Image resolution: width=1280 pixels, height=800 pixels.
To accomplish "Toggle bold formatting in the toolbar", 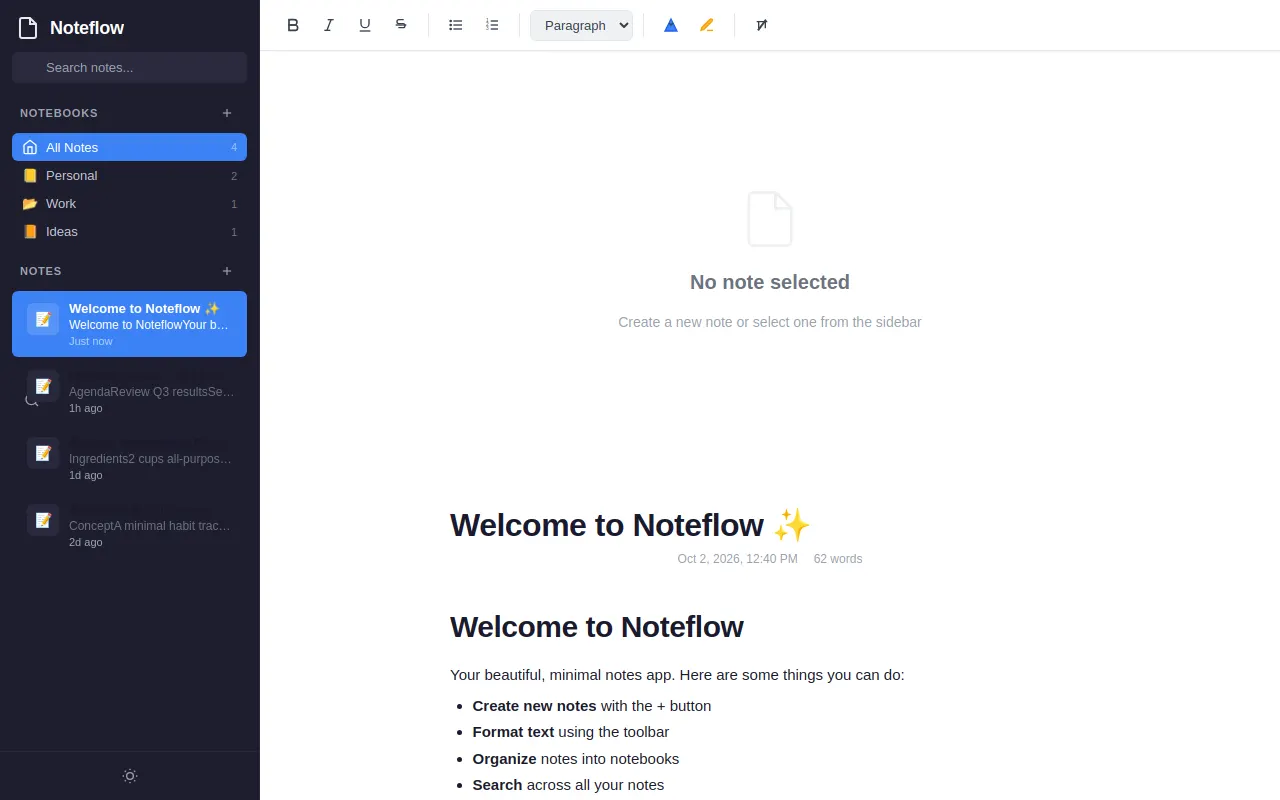I will click(293, 25).
